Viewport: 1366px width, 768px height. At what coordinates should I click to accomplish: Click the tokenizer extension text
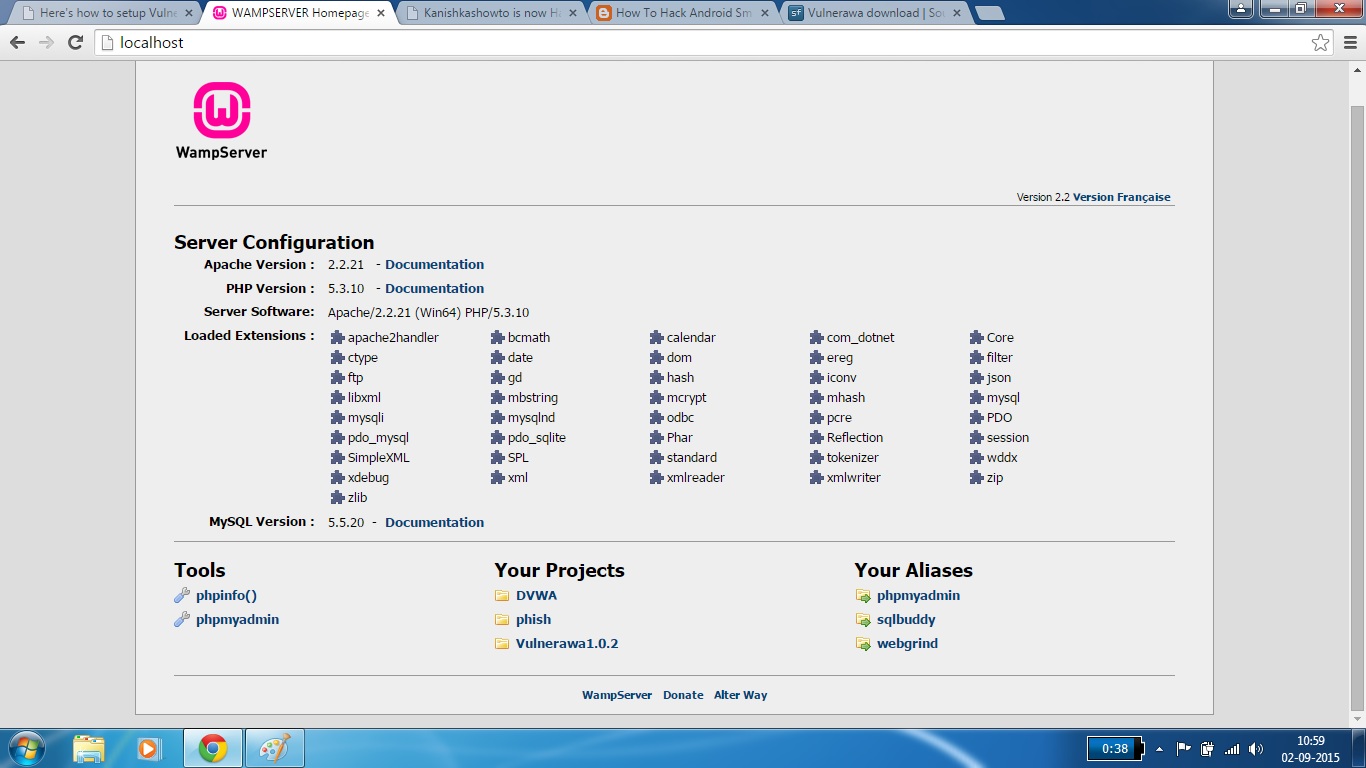point(853,458)
